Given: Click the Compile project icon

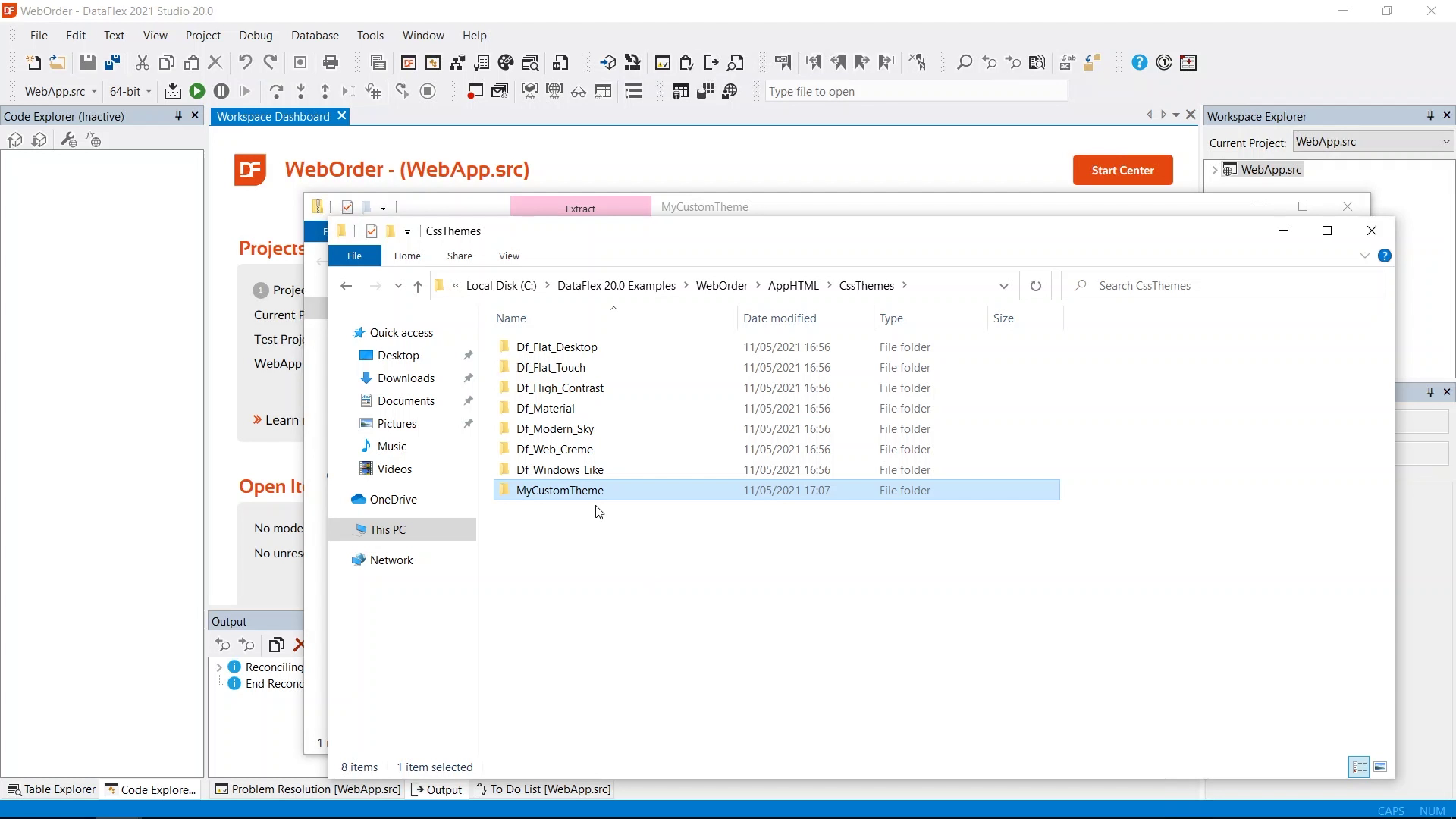Looking at the screenshot, I should (x=172, y=92).
